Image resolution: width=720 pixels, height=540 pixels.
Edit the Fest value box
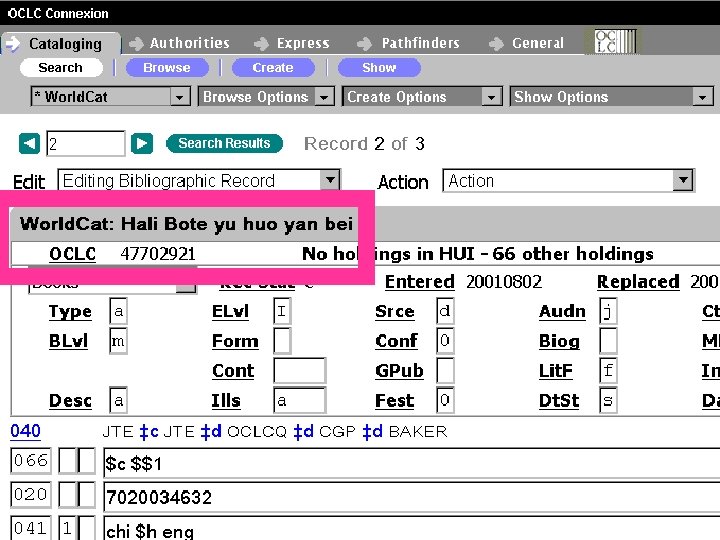pyautogui.click(x=445, y=400)
